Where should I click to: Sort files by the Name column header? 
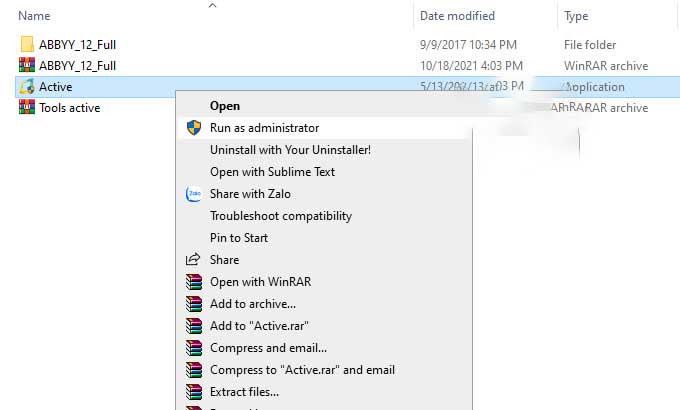[34, 16]
